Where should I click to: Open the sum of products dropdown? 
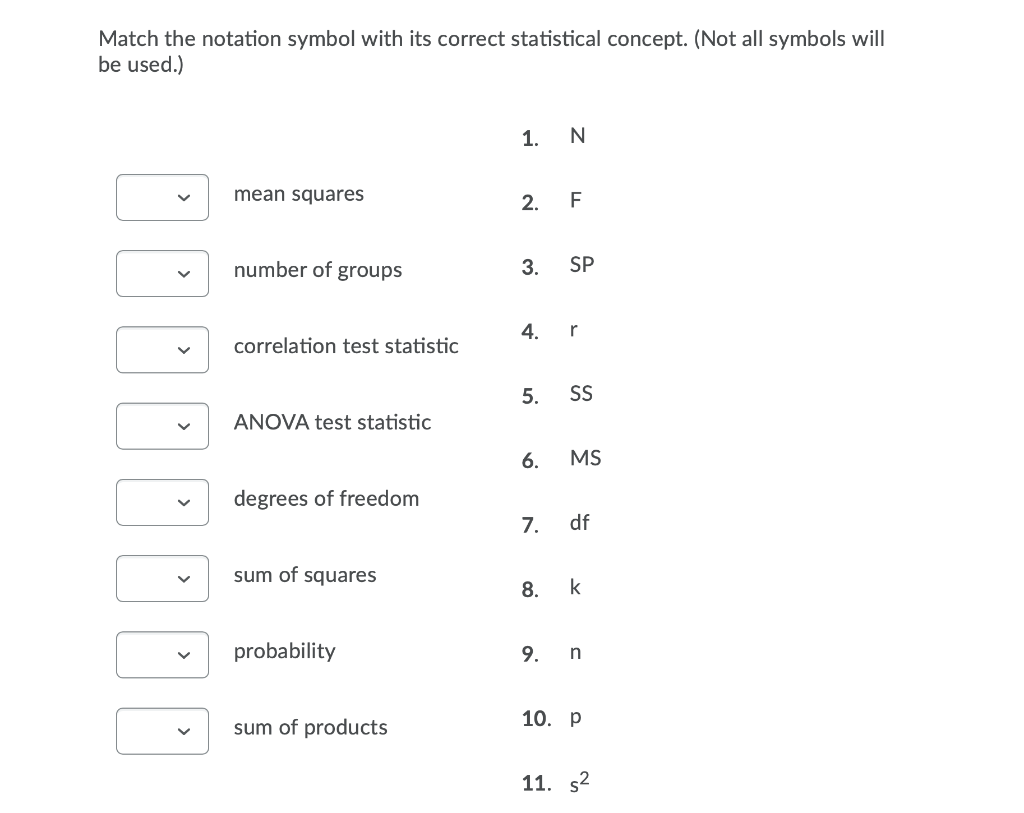coord(163,731)
